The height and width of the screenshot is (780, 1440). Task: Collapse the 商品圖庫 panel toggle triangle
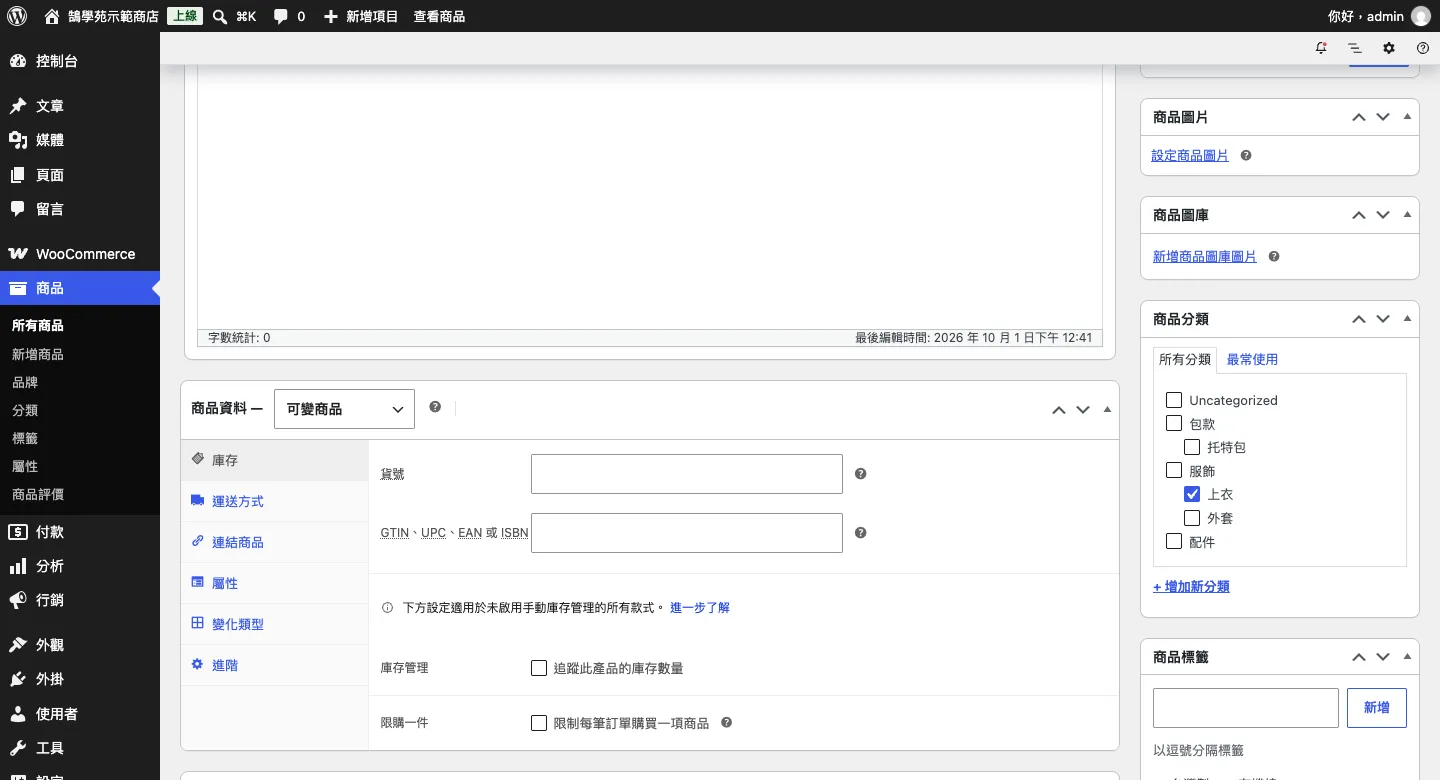pos(1407,215)
